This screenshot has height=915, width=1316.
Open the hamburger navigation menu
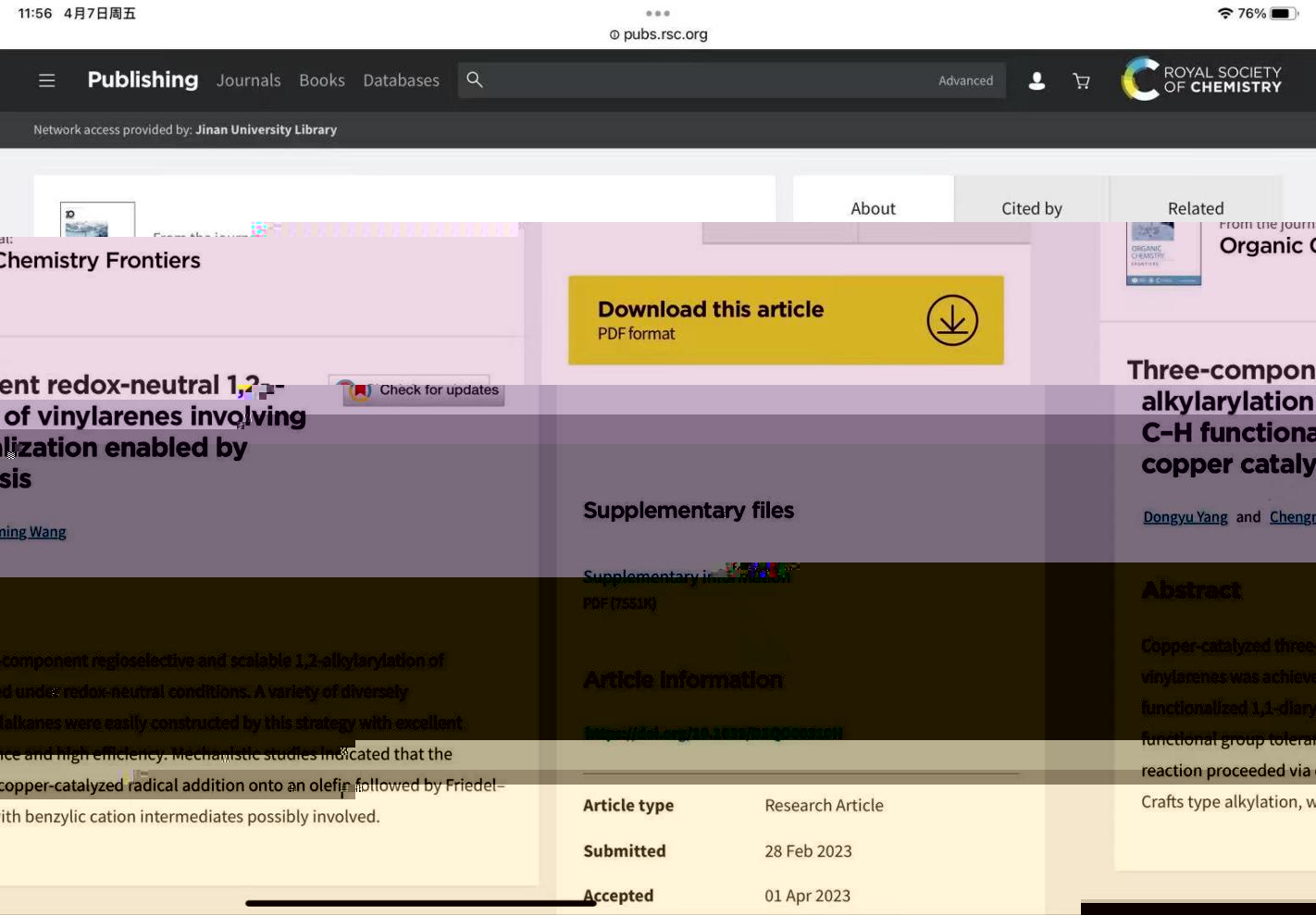(x=47, y=80)
